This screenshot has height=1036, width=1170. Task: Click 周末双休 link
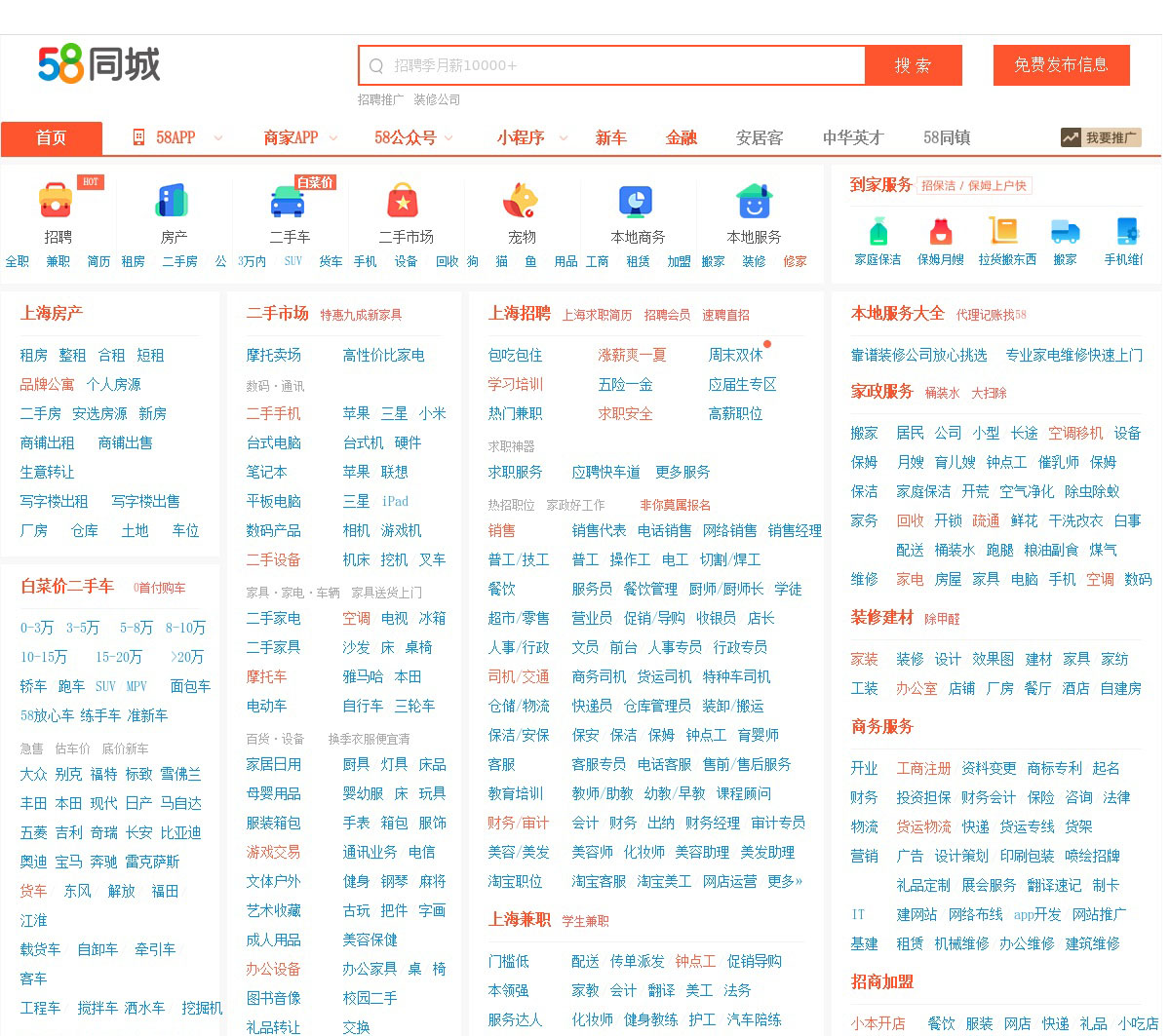735,355
